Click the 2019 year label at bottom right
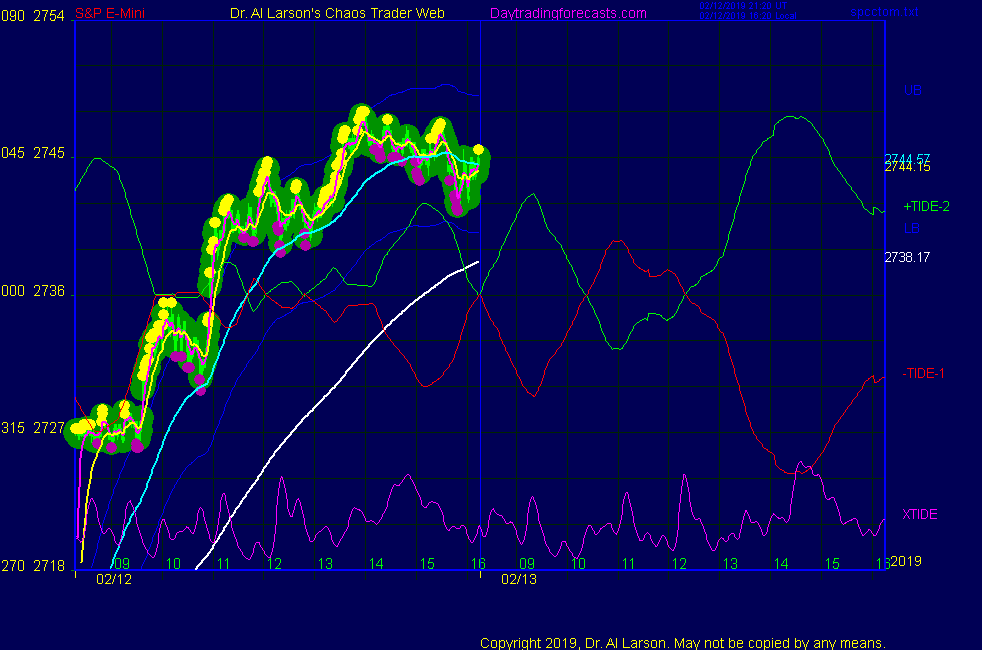This screenshot has width=982, height=650. click(x=909, y=561)
